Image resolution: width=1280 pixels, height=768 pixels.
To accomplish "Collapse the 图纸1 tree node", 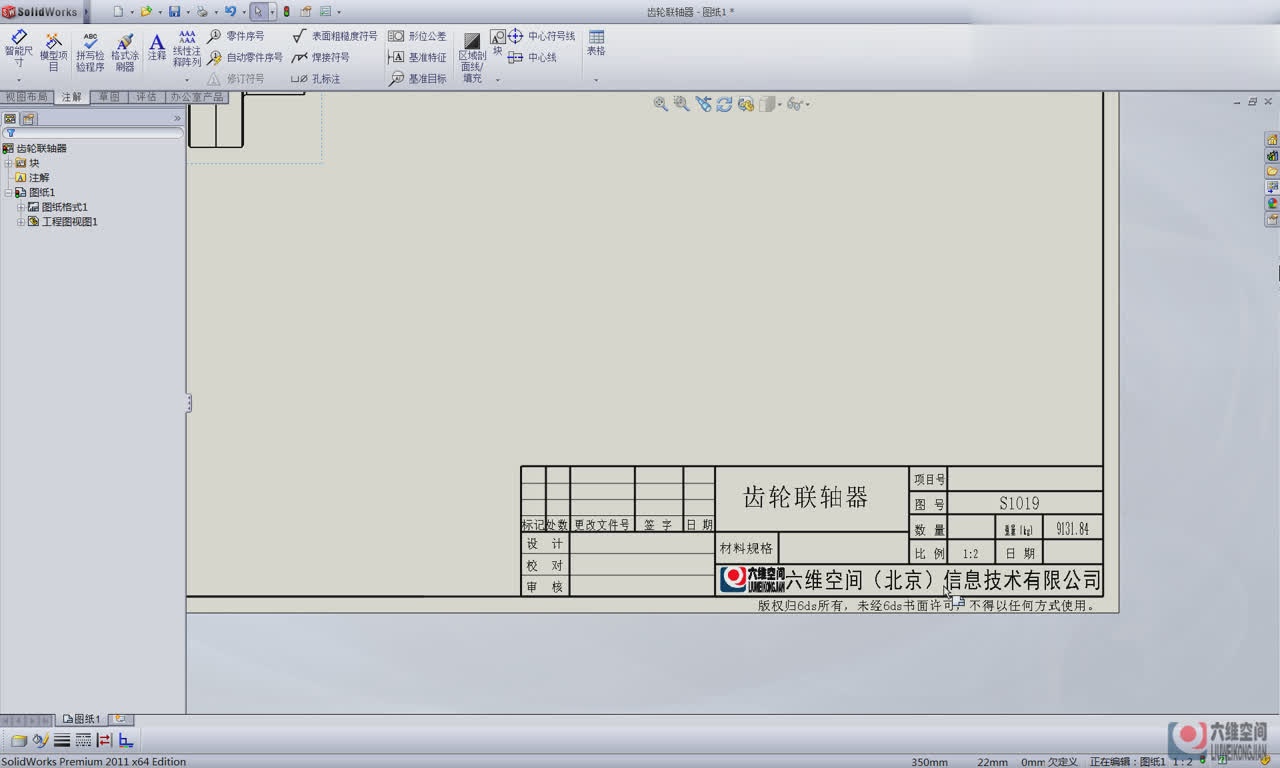I will [x=8, y=192].
